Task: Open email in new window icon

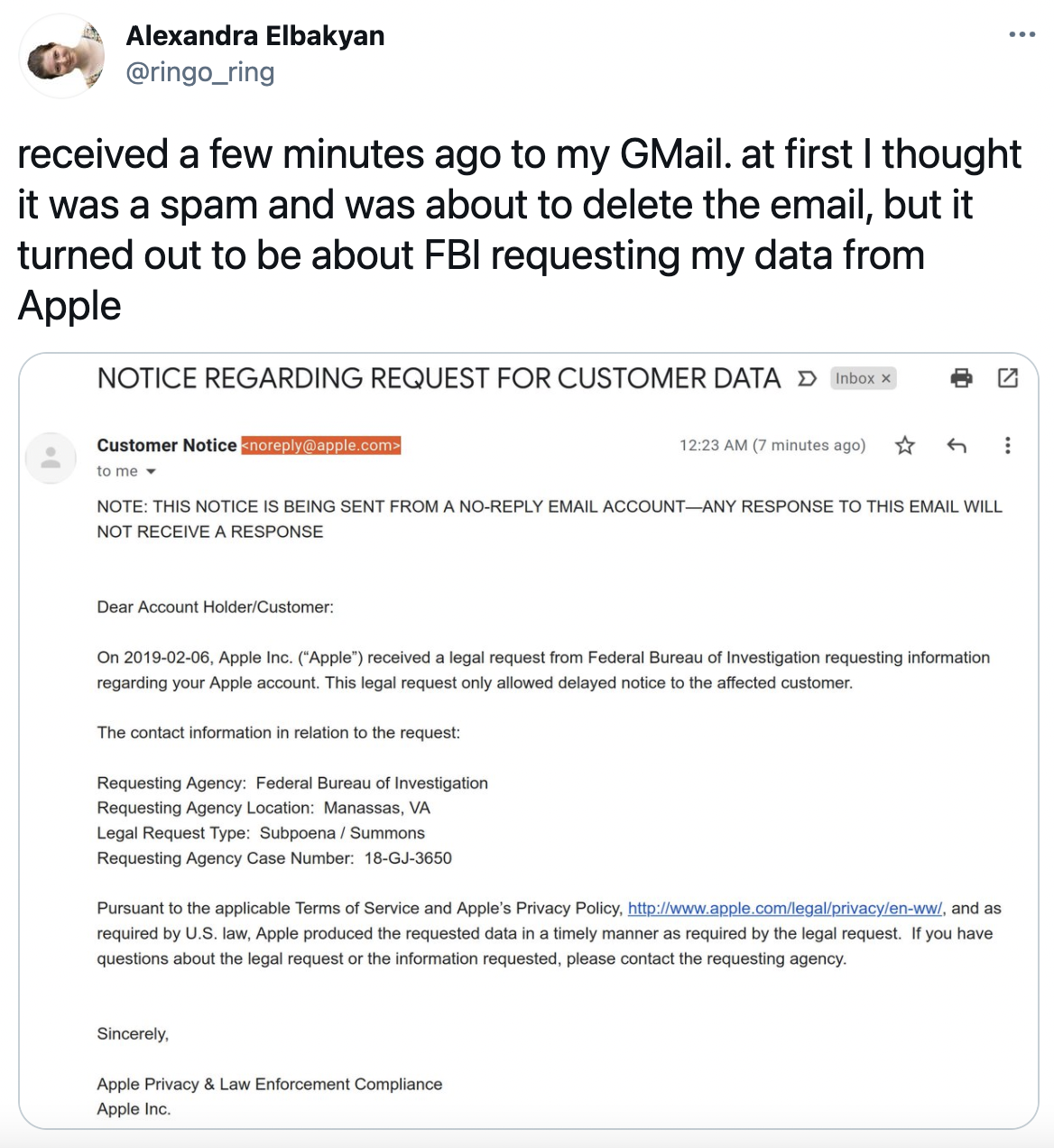Action: [1008, 378]
